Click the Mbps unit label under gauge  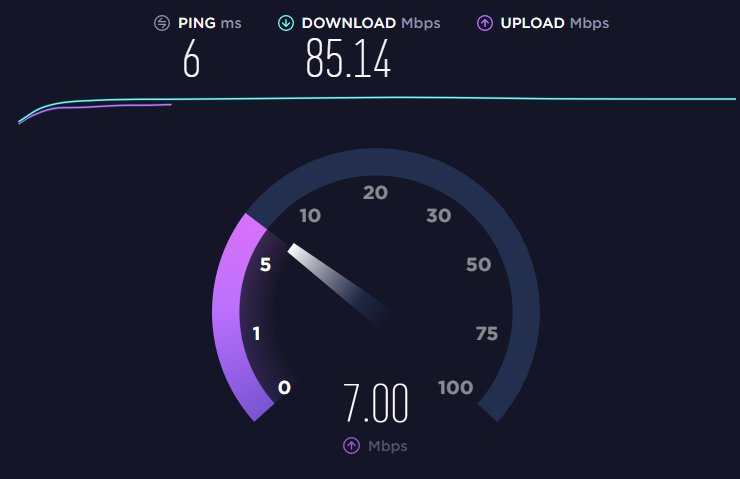(387, 446)
